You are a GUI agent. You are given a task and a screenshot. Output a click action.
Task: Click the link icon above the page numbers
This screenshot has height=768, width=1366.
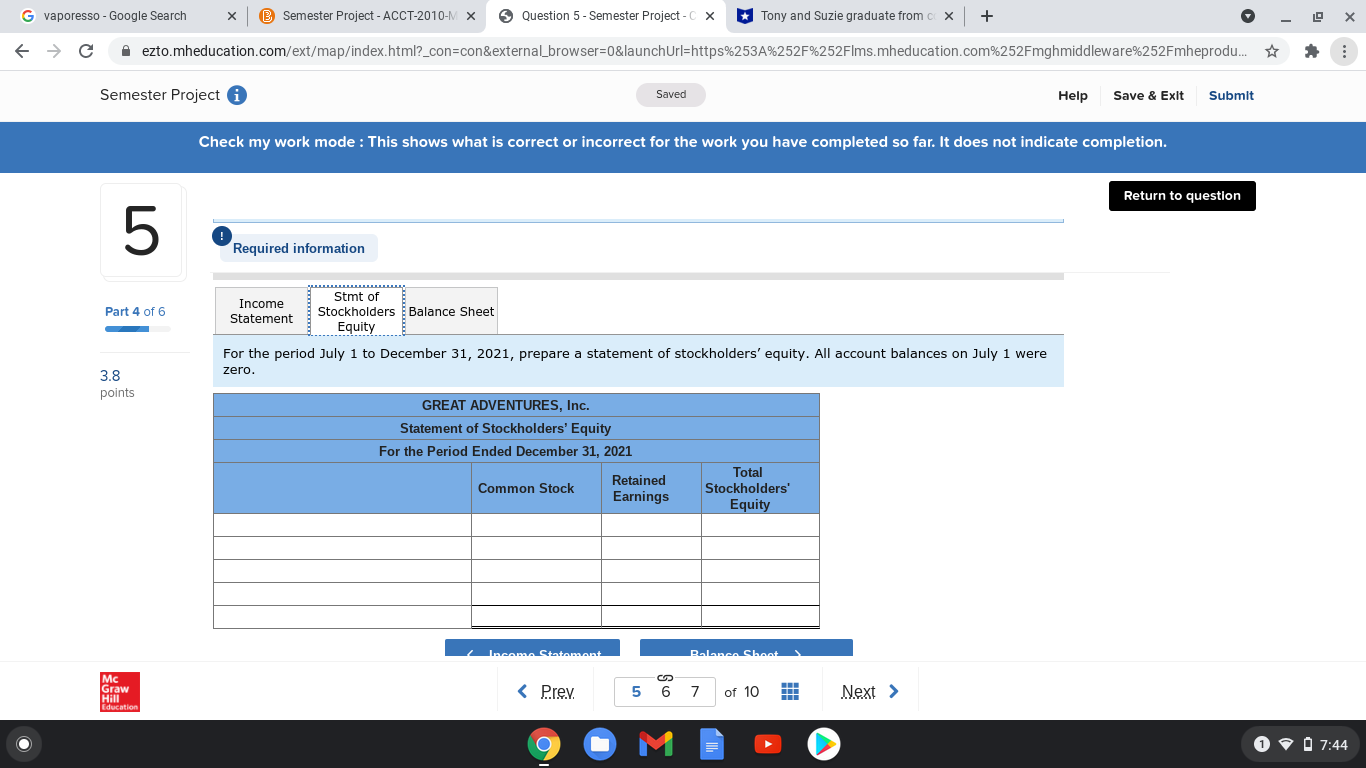[664, 677]
